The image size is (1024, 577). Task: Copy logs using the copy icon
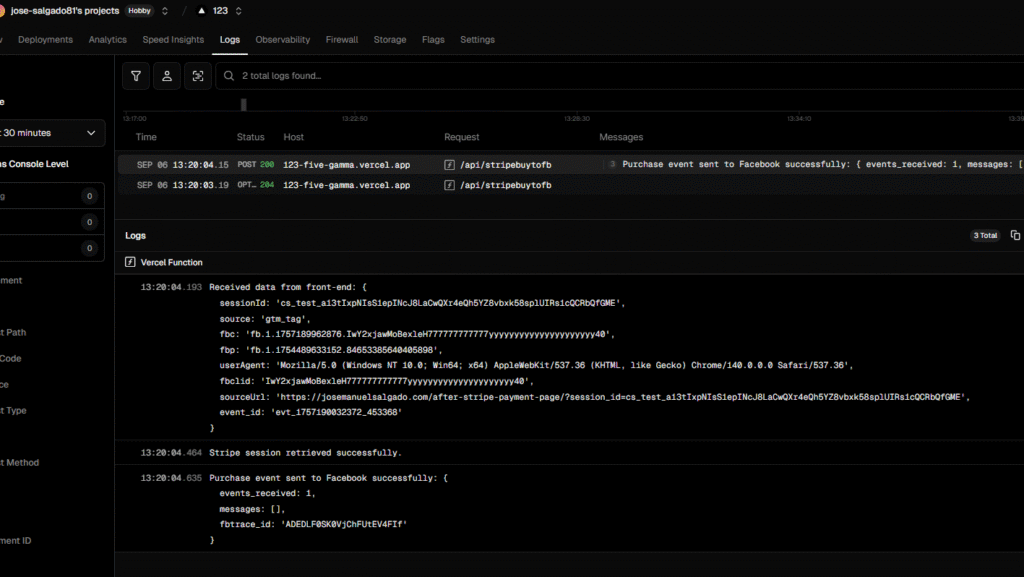(x=1015, y=236)
